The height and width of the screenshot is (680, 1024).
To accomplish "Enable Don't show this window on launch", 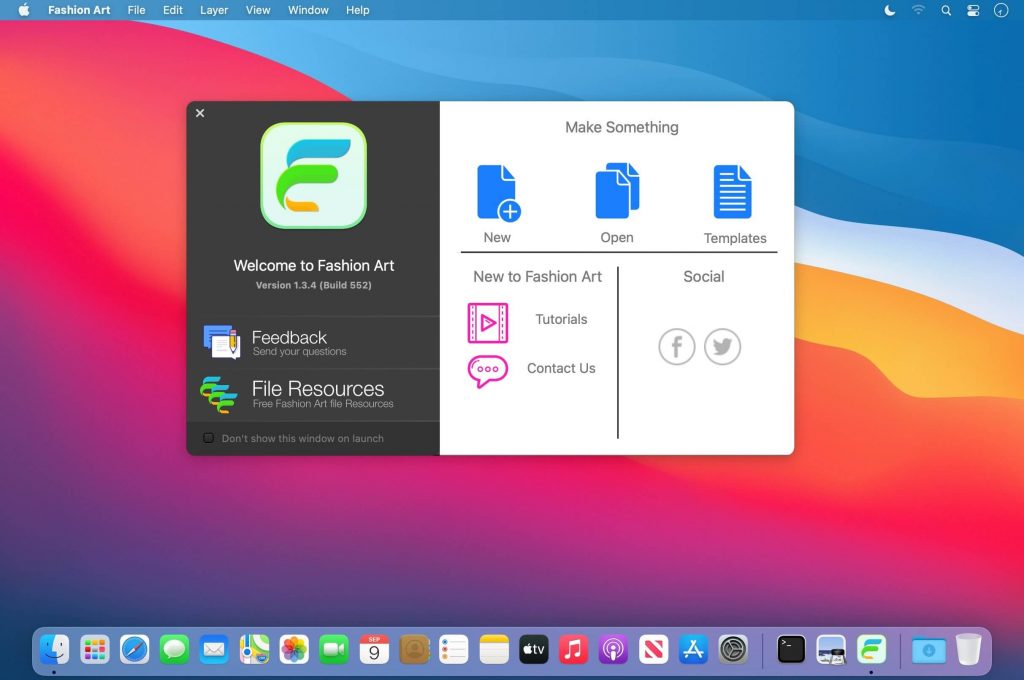I will click(208, 438).
